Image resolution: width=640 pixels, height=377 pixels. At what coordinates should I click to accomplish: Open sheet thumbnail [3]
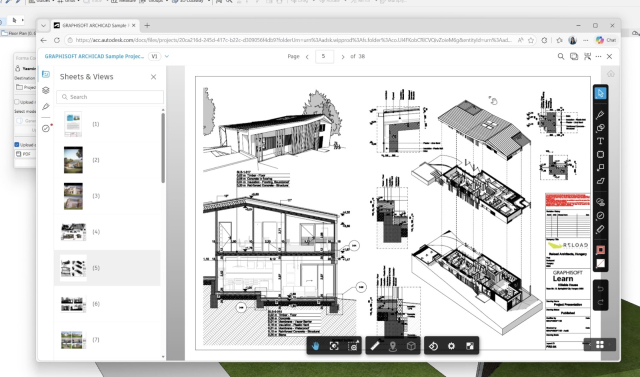point(73,196)
